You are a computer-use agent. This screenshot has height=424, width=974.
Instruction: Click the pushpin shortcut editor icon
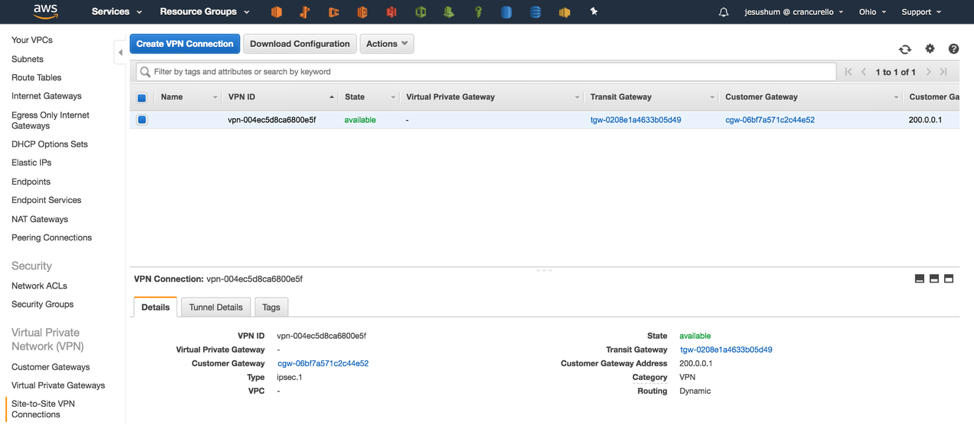tap(594, 11)
